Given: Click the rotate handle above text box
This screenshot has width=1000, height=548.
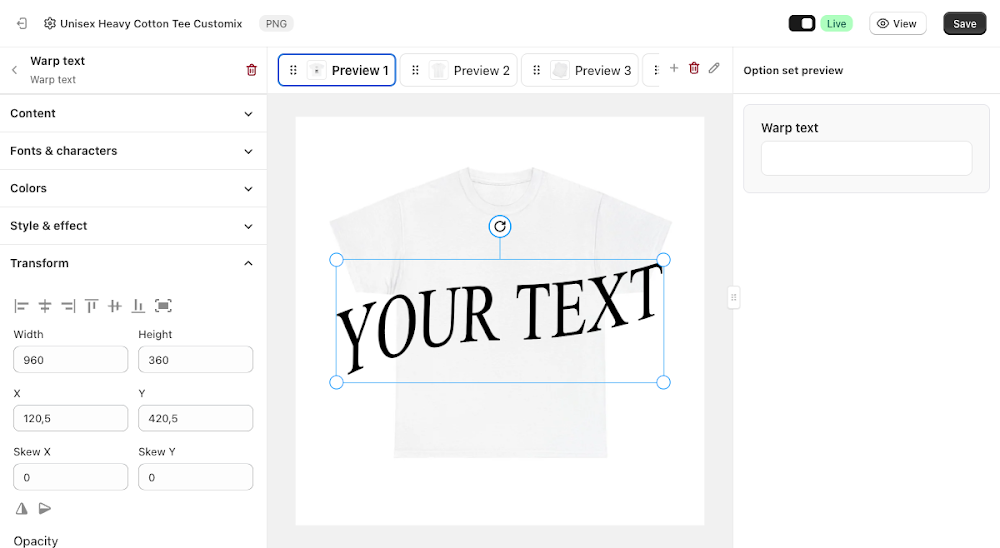Looking at the screenshot, I should click(x=500, y=226).
